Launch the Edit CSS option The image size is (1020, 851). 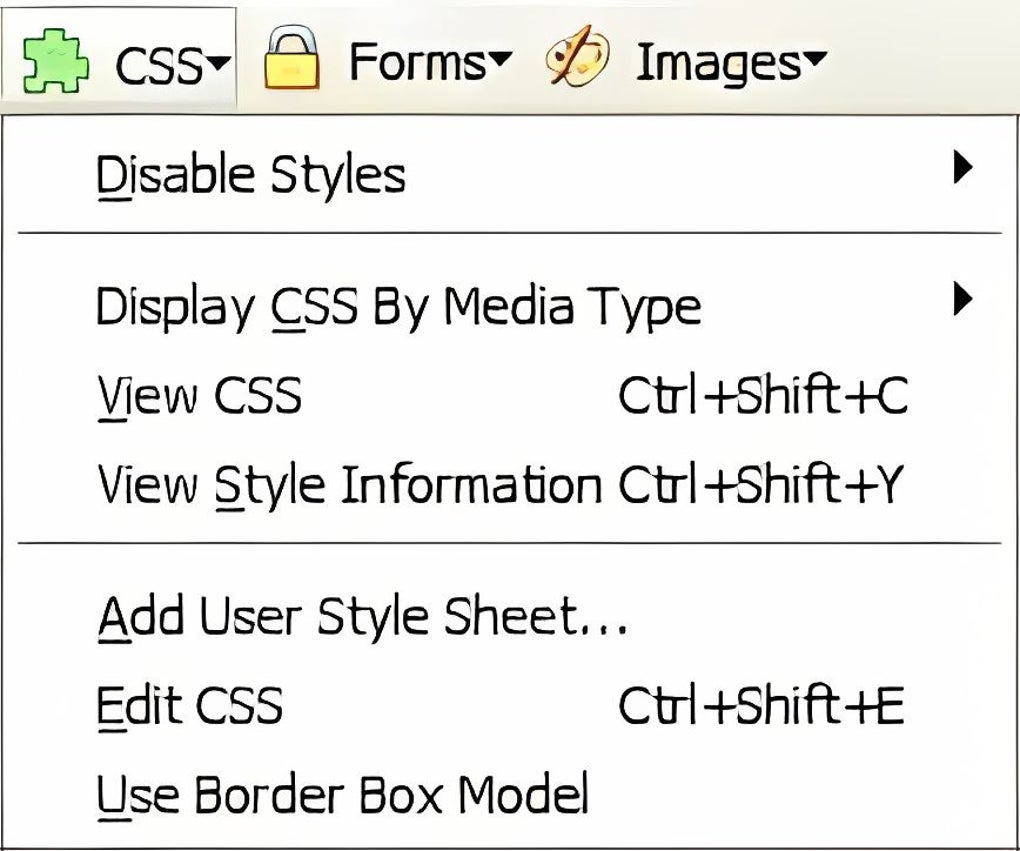(190, 706)
